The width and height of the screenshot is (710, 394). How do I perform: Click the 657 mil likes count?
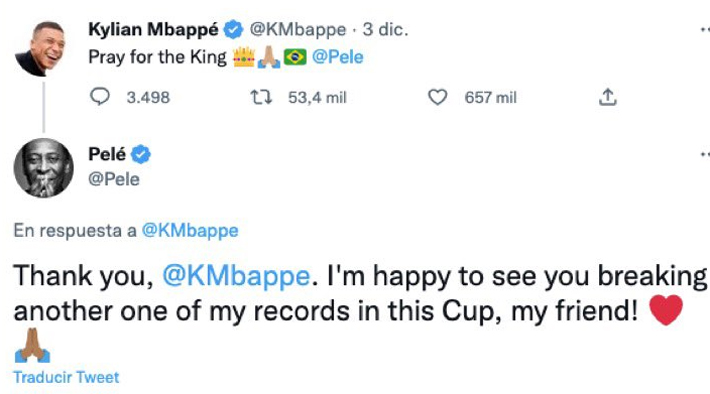[490, 97]
